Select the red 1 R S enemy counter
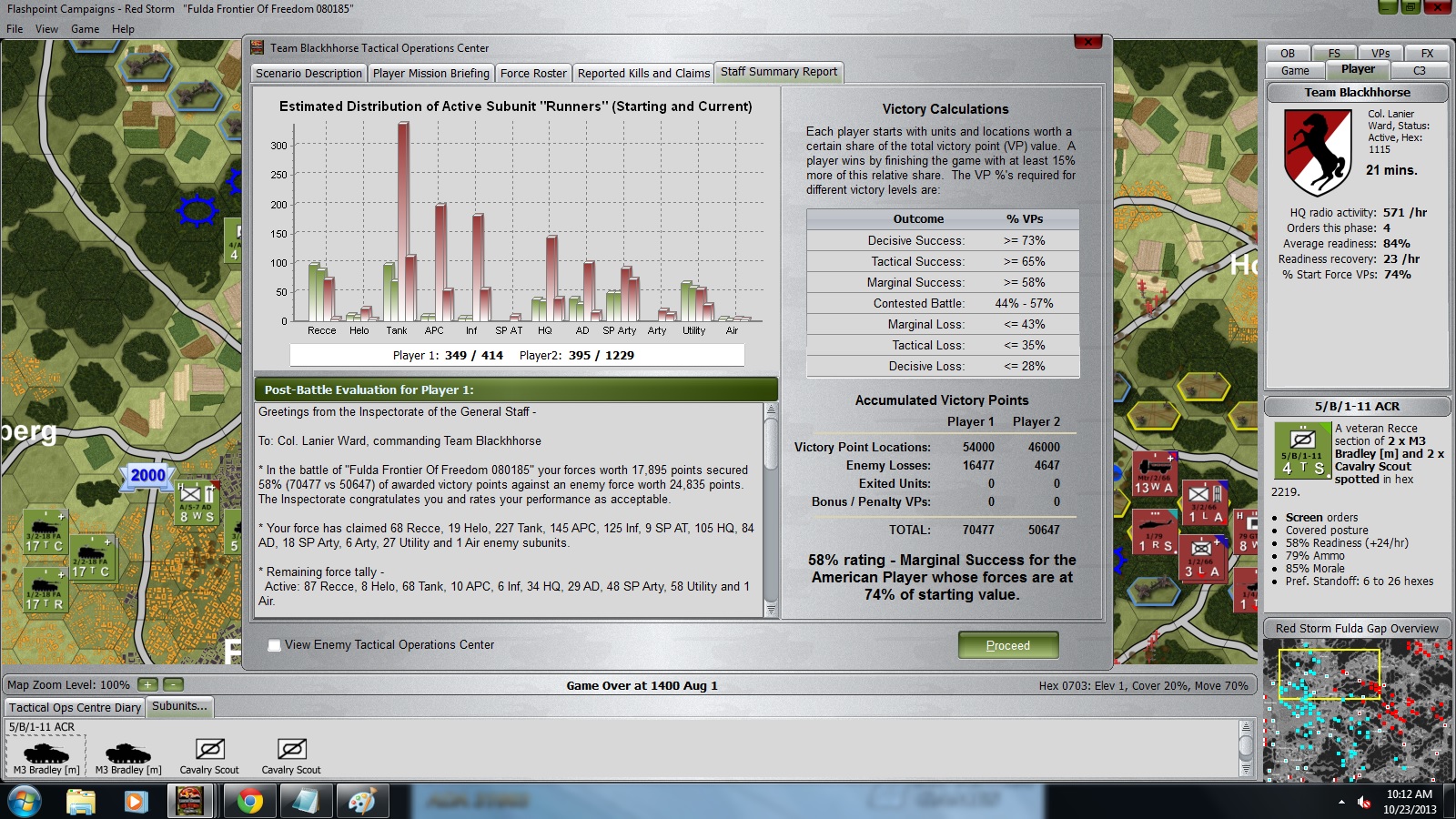 (1154, 532)
